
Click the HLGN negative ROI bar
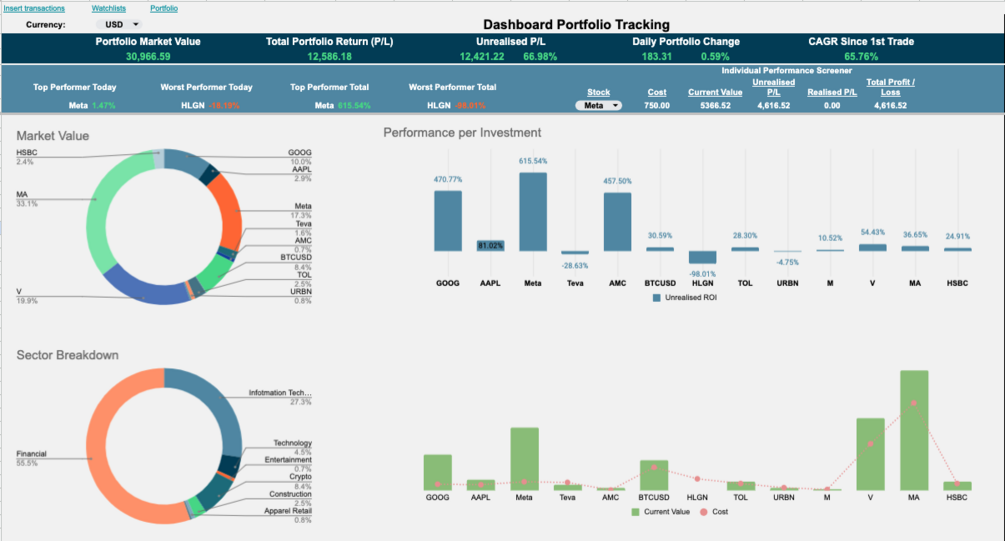pyautogui.click(x=702, y=257)
